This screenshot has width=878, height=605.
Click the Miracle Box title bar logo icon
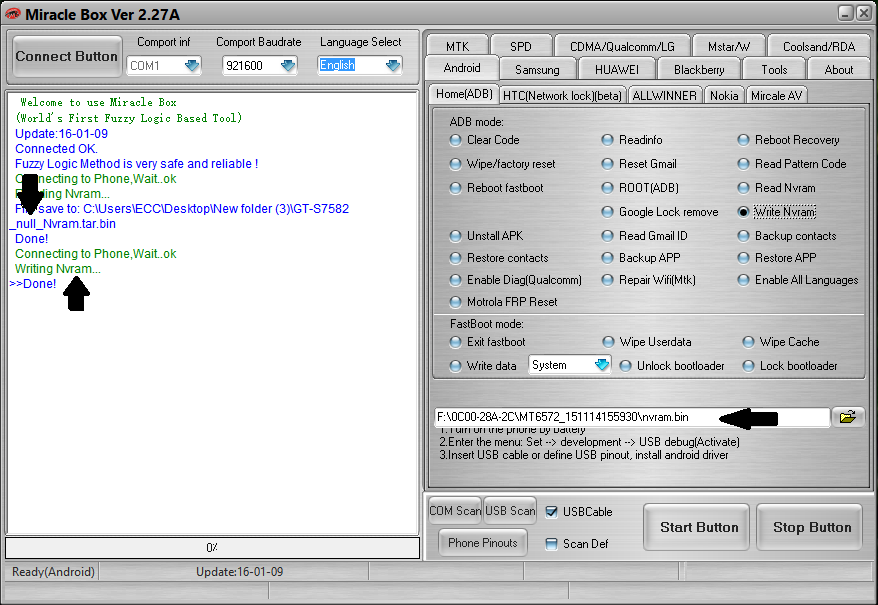(x=12, y=14)
